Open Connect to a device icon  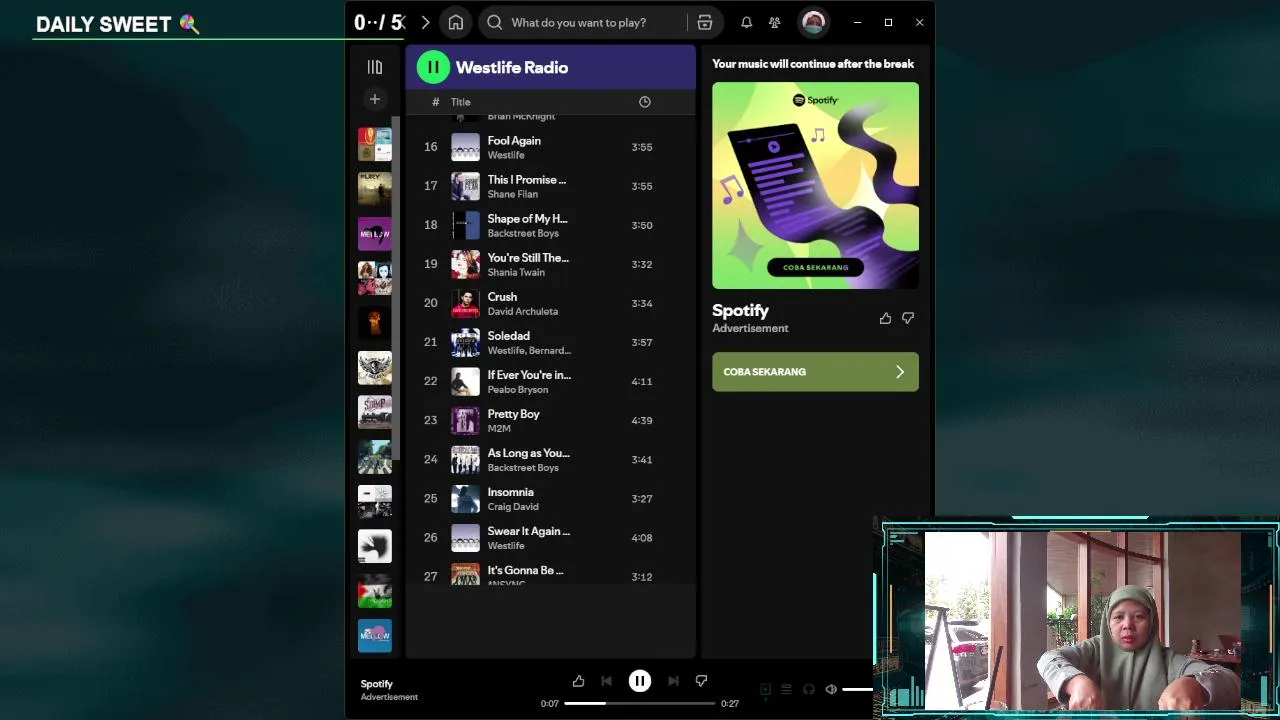coord(809,689)
